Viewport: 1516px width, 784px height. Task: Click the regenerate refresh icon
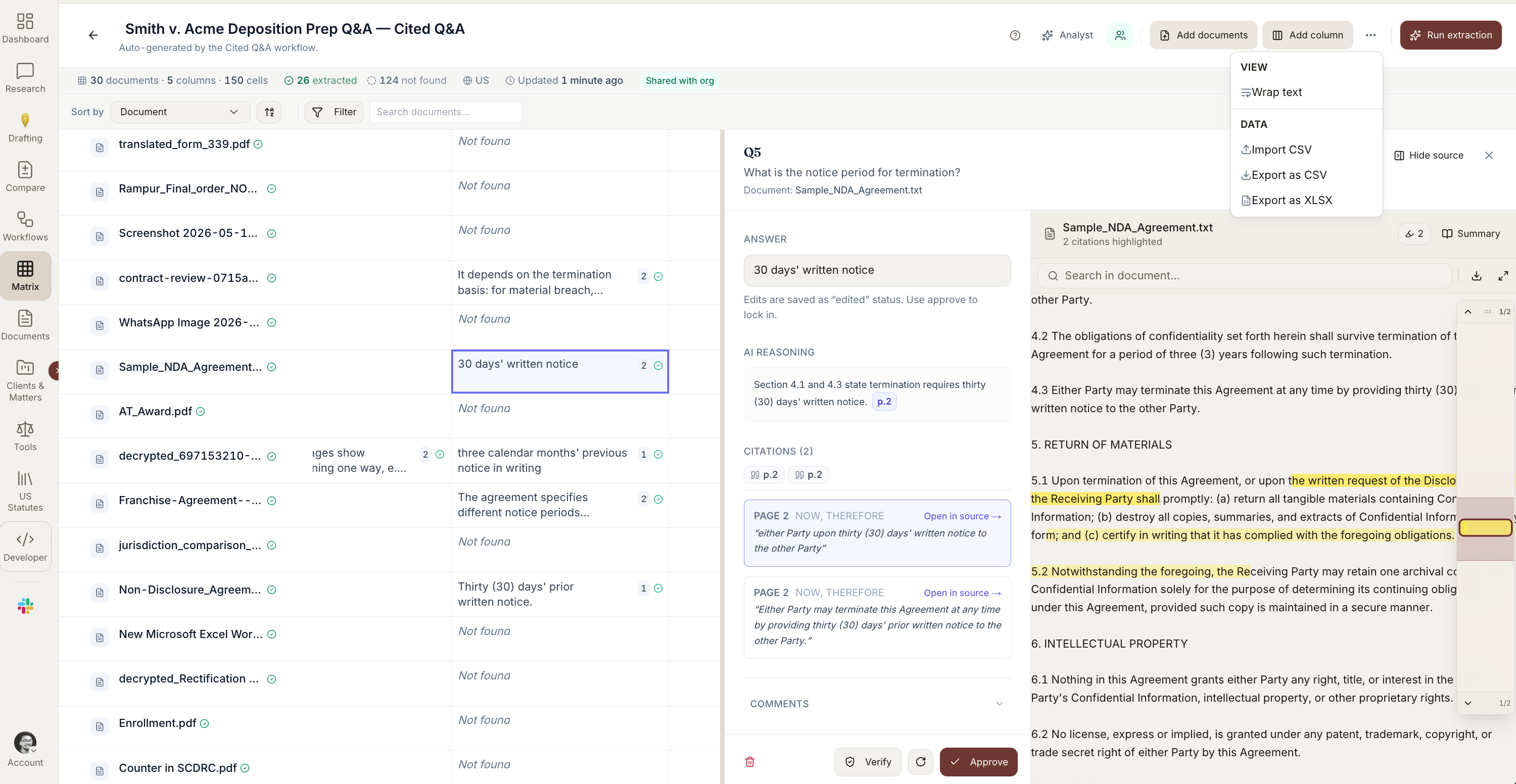coord(920,762)
